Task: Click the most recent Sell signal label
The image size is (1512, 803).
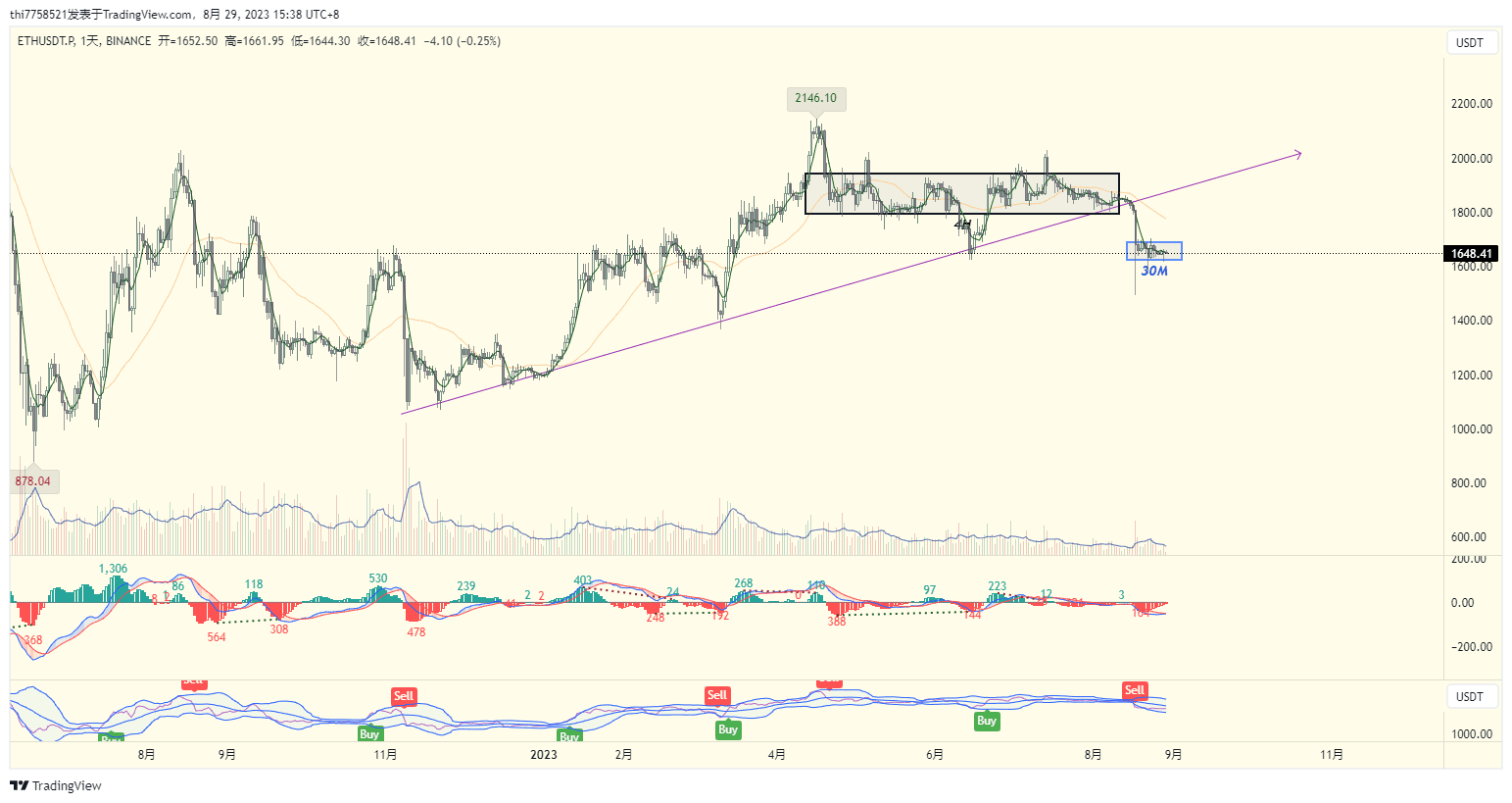Action: [1135, 690]
